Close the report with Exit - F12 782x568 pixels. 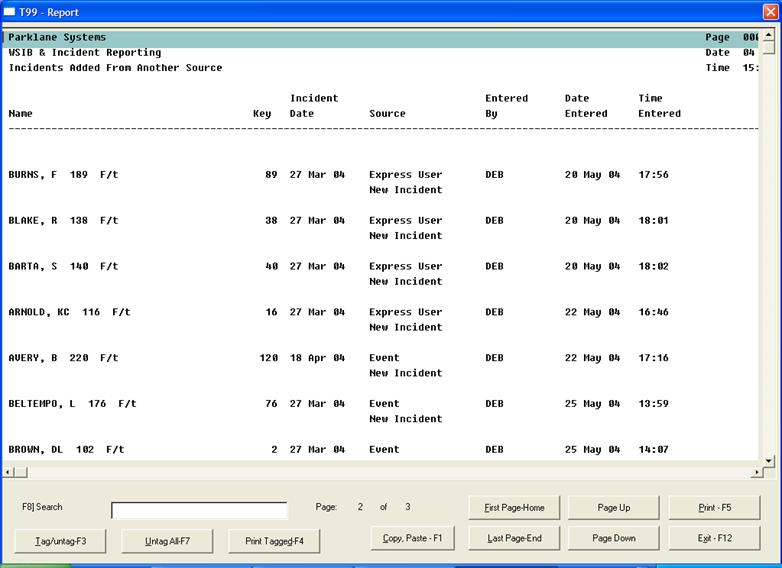(x=714, y=539)
